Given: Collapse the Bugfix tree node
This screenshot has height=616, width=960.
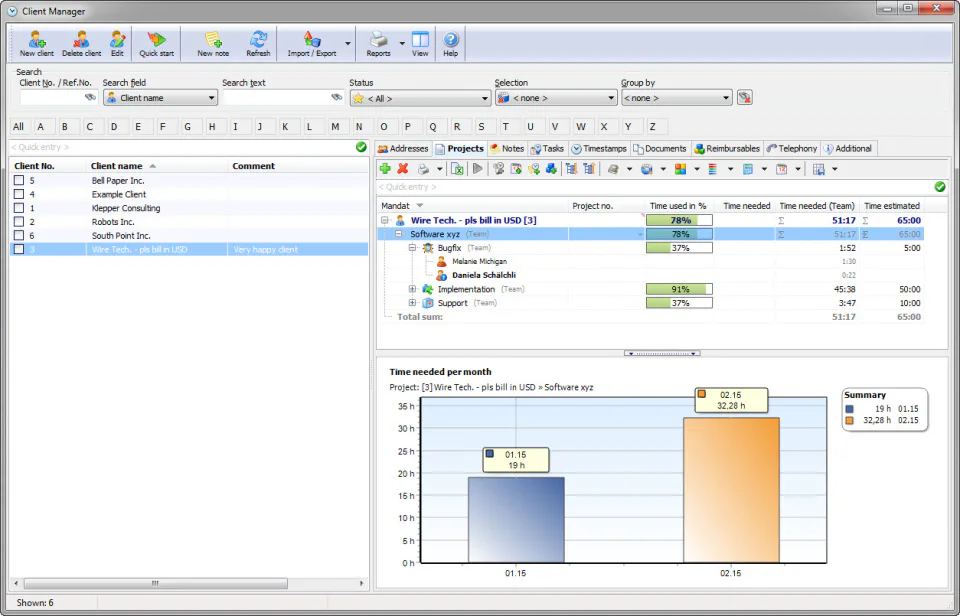Looking at the screenshot, I should point(412,247).
